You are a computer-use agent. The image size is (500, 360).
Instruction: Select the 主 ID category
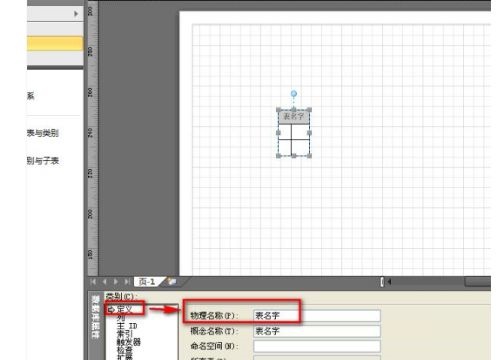tap(127, 326)
